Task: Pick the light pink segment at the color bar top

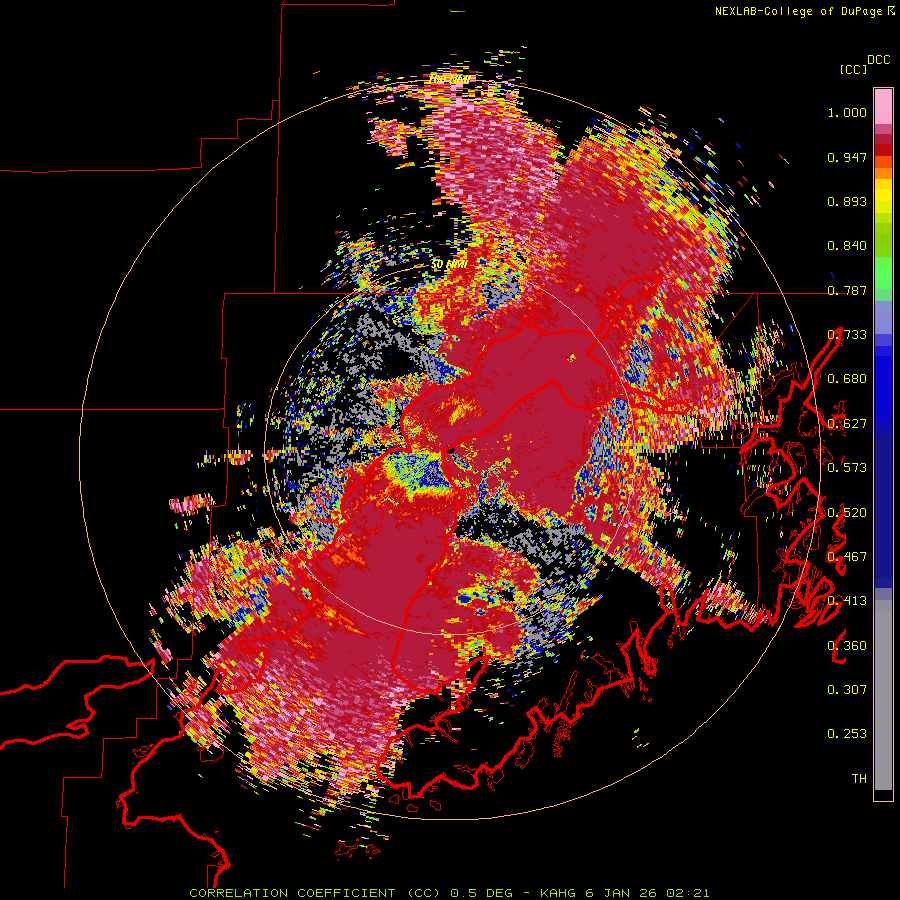Action: click(883, 106)
